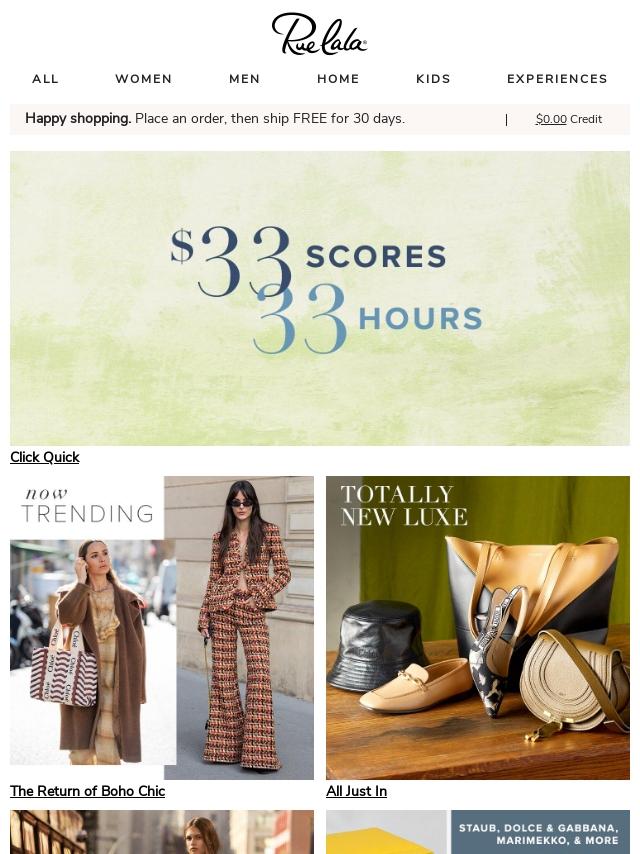Follow the Click Quick link

click(x=45, y=457)
